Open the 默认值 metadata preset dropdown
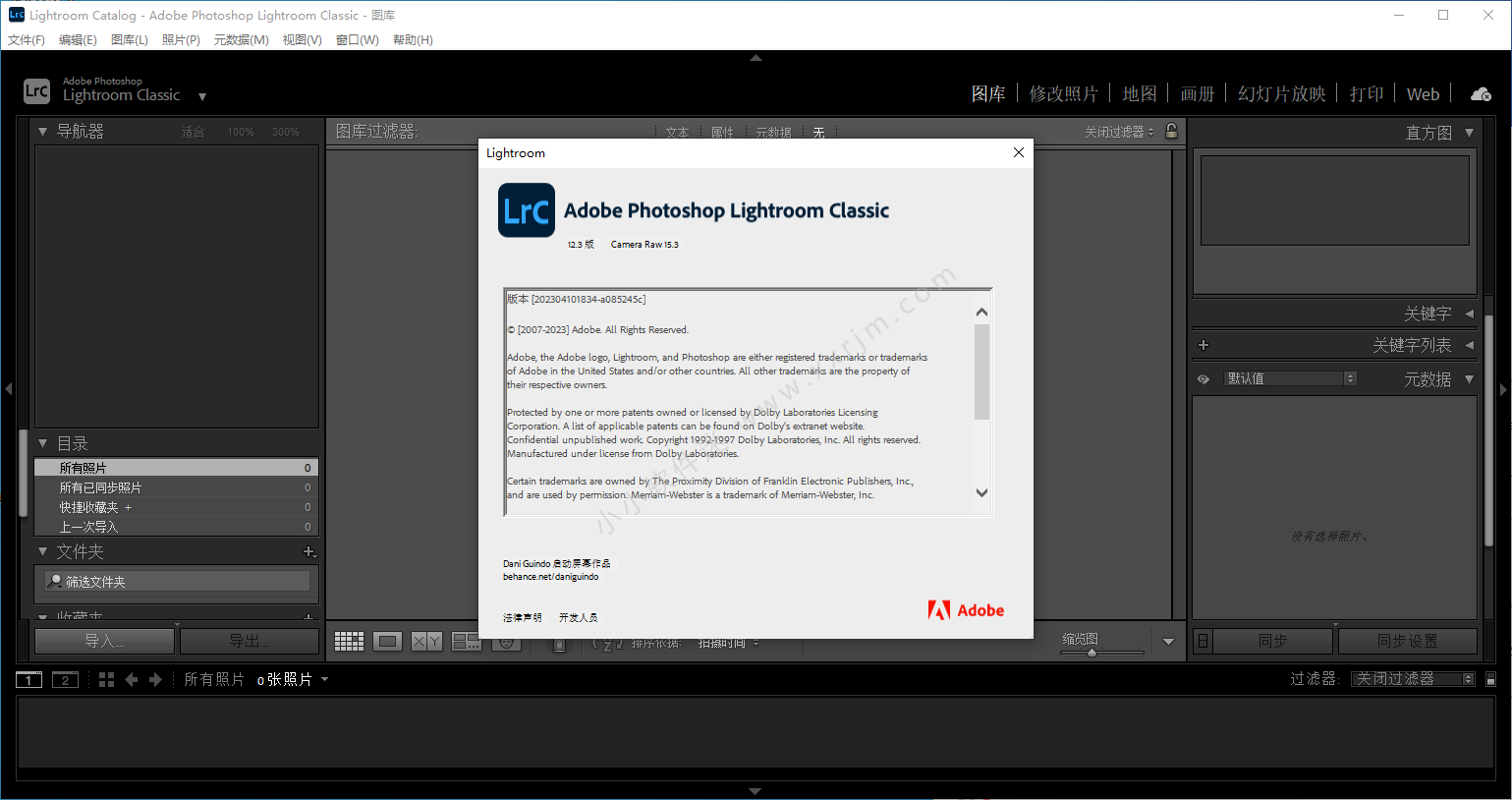This screenshot has width=1512, height=800. coord(1290,378)
